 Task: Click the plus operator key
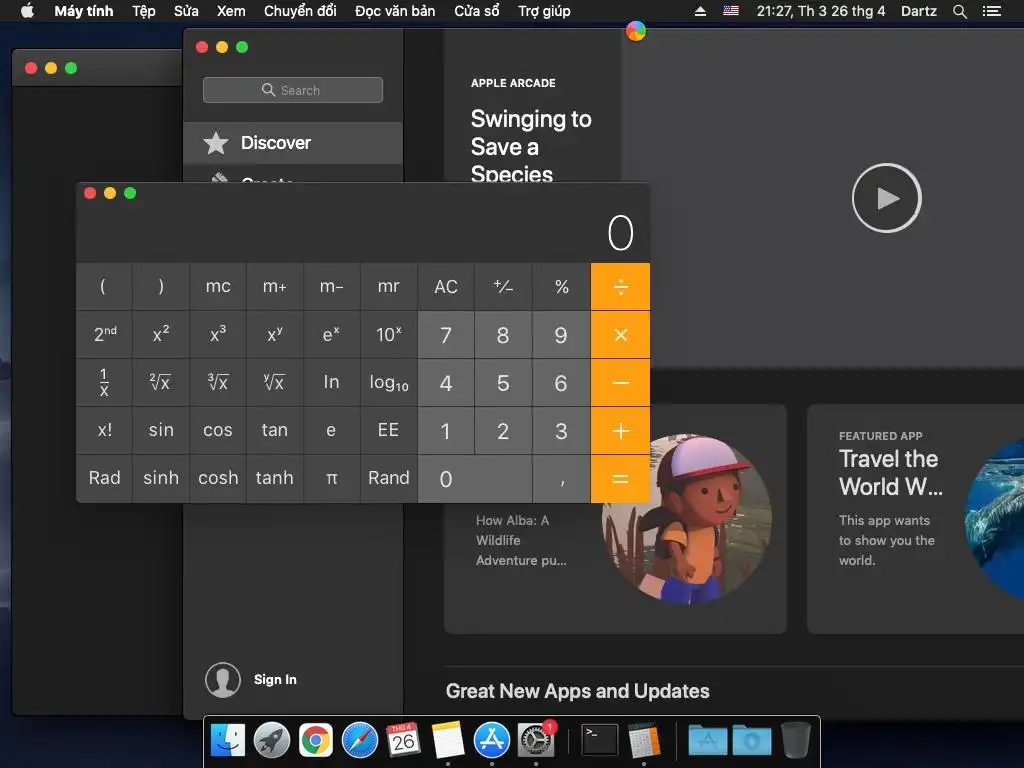[x=620, y=431]
